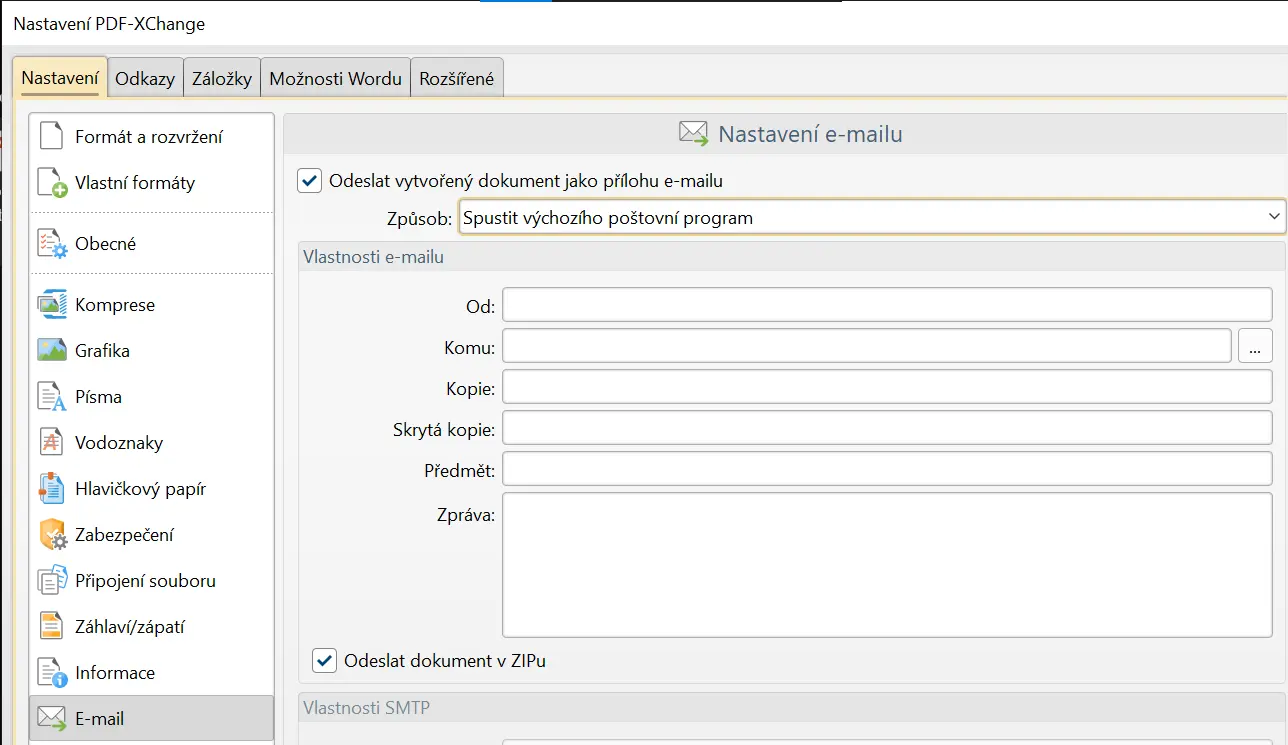Select the Zabezpečení sidebar label

[124, 535]
